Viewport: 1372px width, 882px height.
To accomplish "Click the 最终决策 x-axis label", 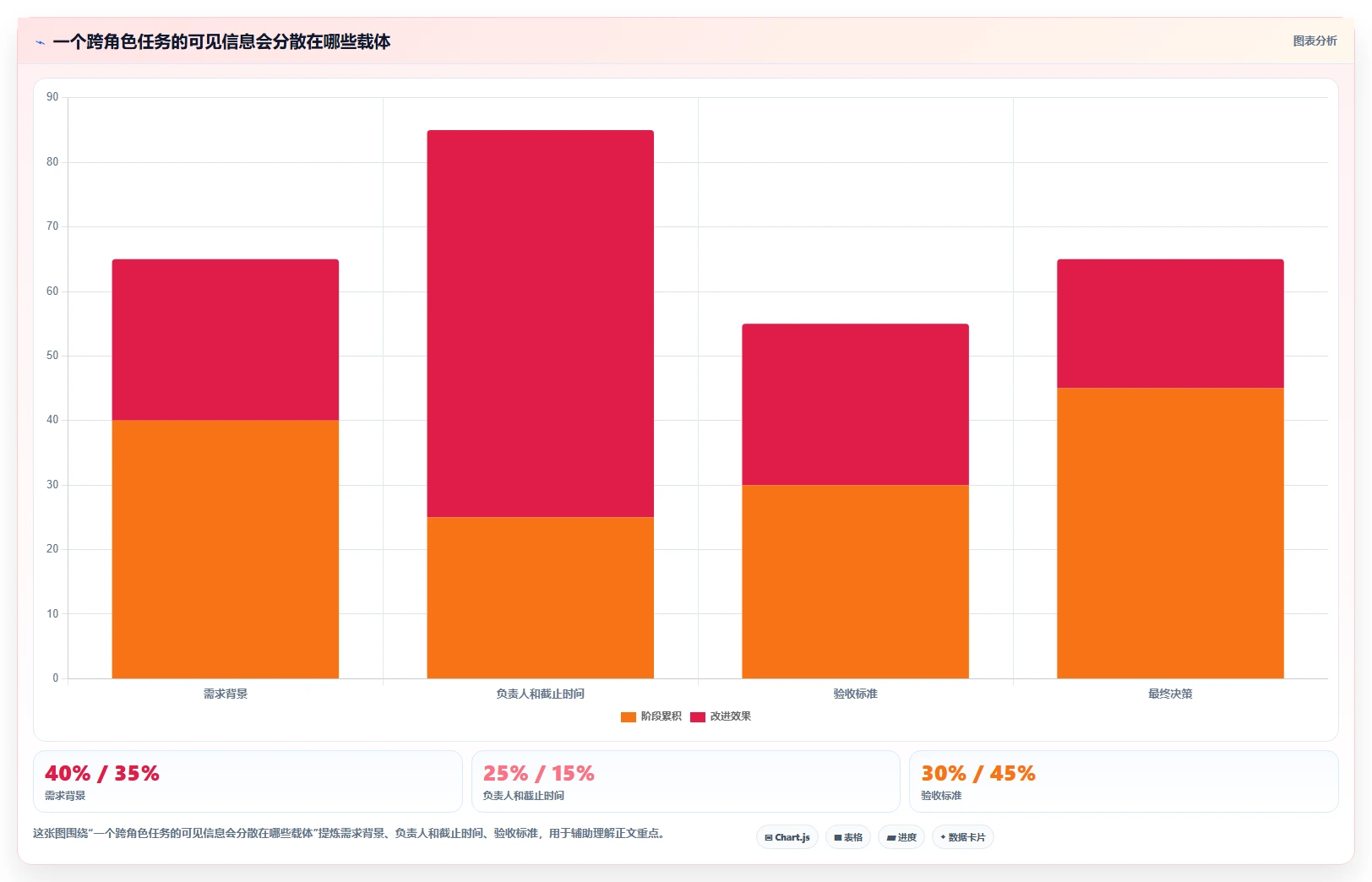I will (1170, 694).
